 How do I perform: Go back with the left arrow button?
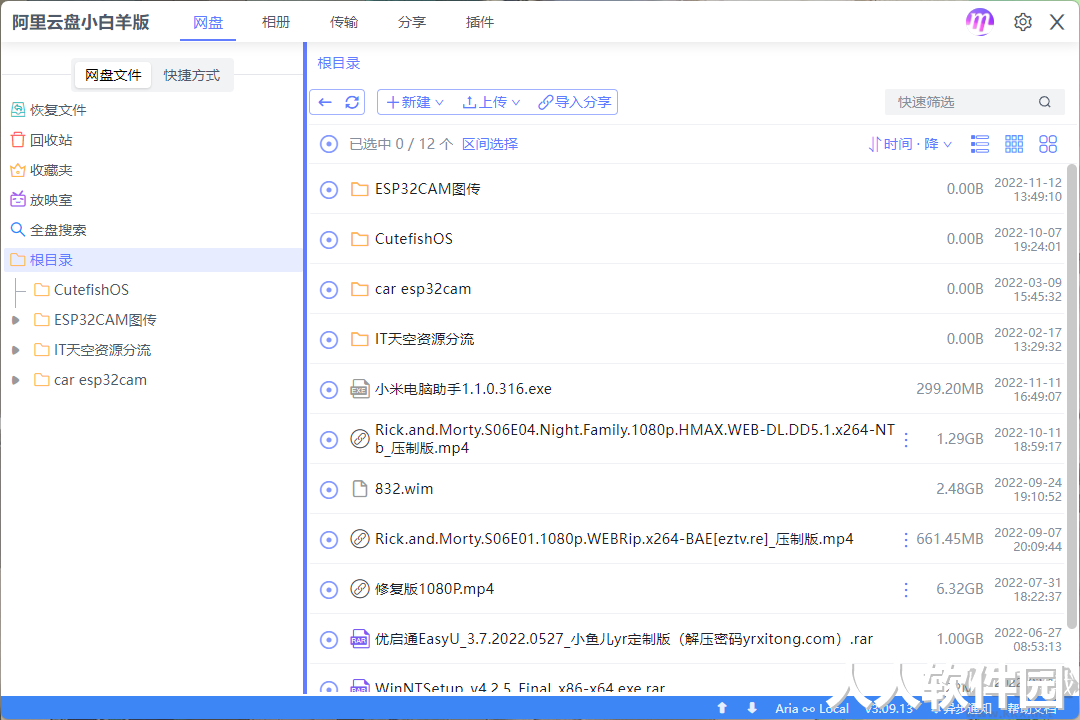[x=325, y=102]
